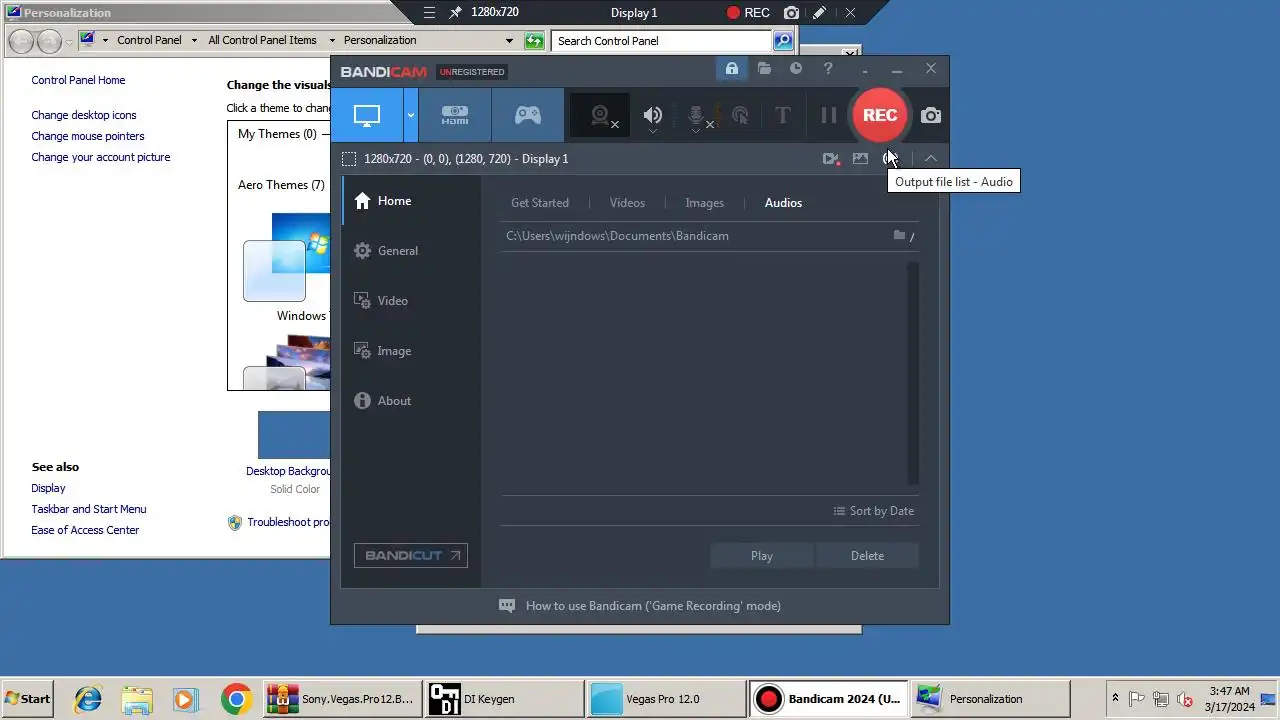Image resolution: width=1280 pixels, height=720 pixels.
Task: Show hidden system tray icons arrow
Action: pos(1116,699)
